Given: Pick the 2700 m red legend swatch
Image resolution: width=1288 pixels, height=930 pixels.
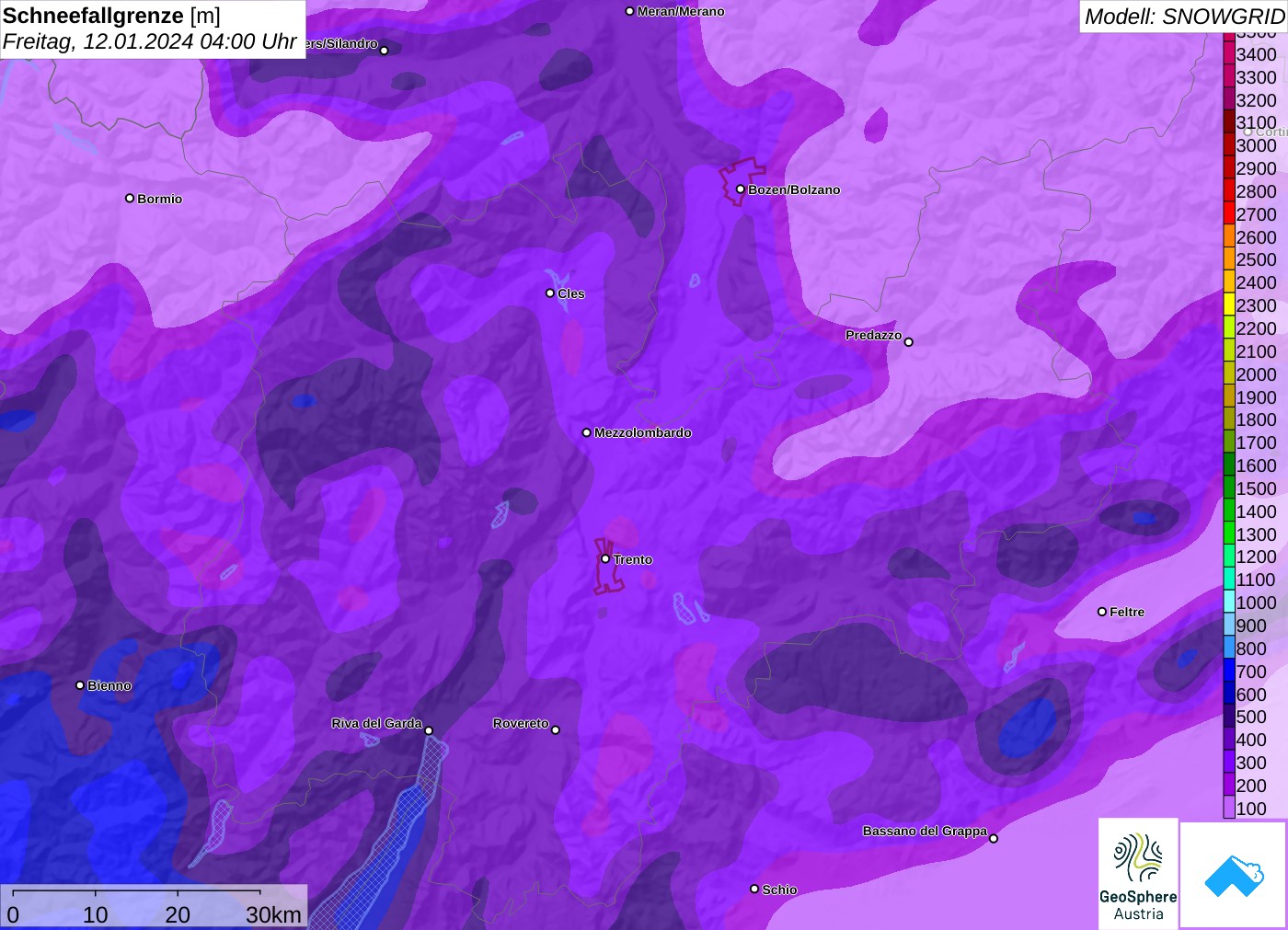Looking at the screenshot, I should pyautogui.click(x=1229, y=214).
